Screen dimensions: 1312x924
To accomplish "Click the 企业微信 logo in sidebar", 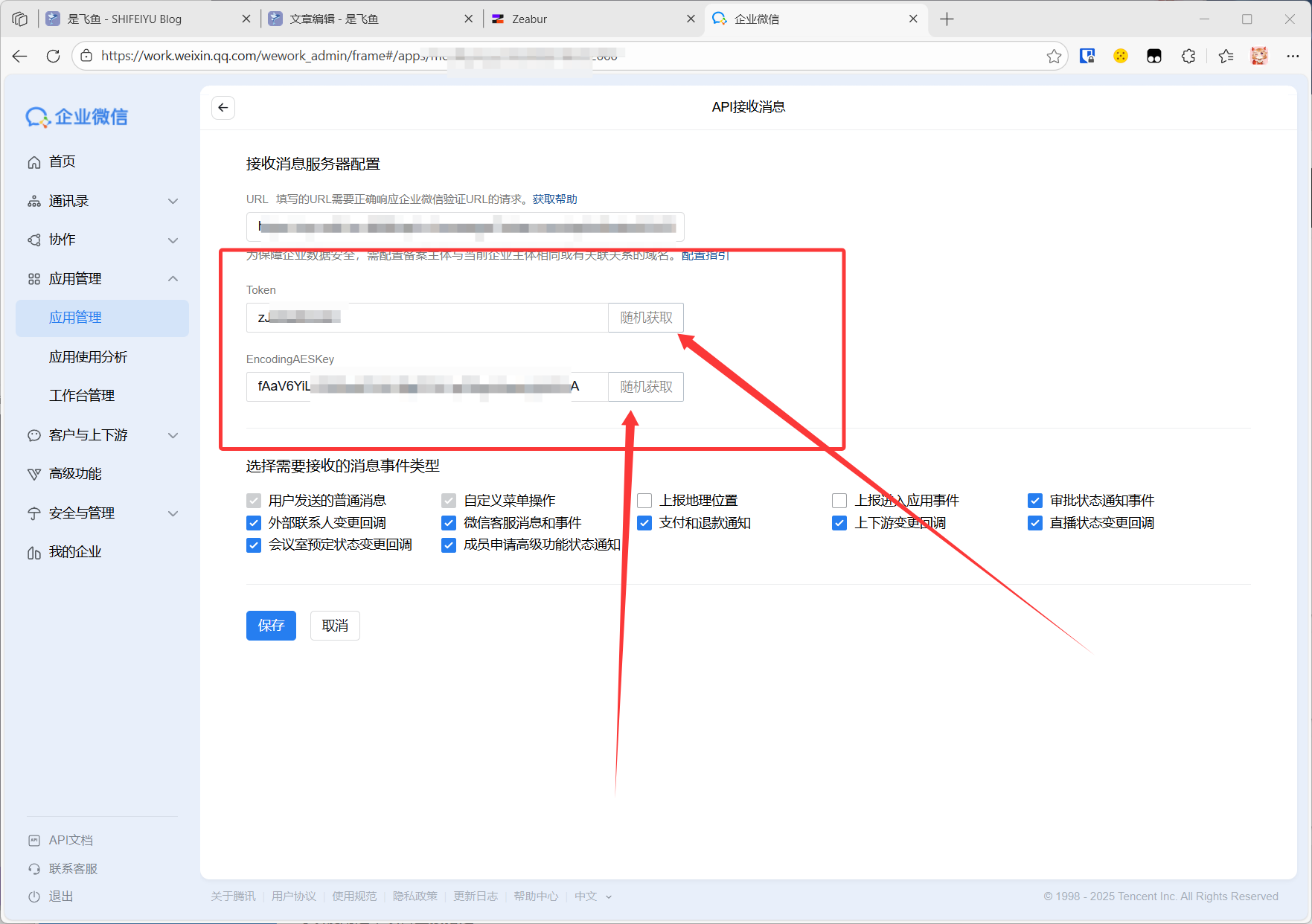I will tap(77, 117).
